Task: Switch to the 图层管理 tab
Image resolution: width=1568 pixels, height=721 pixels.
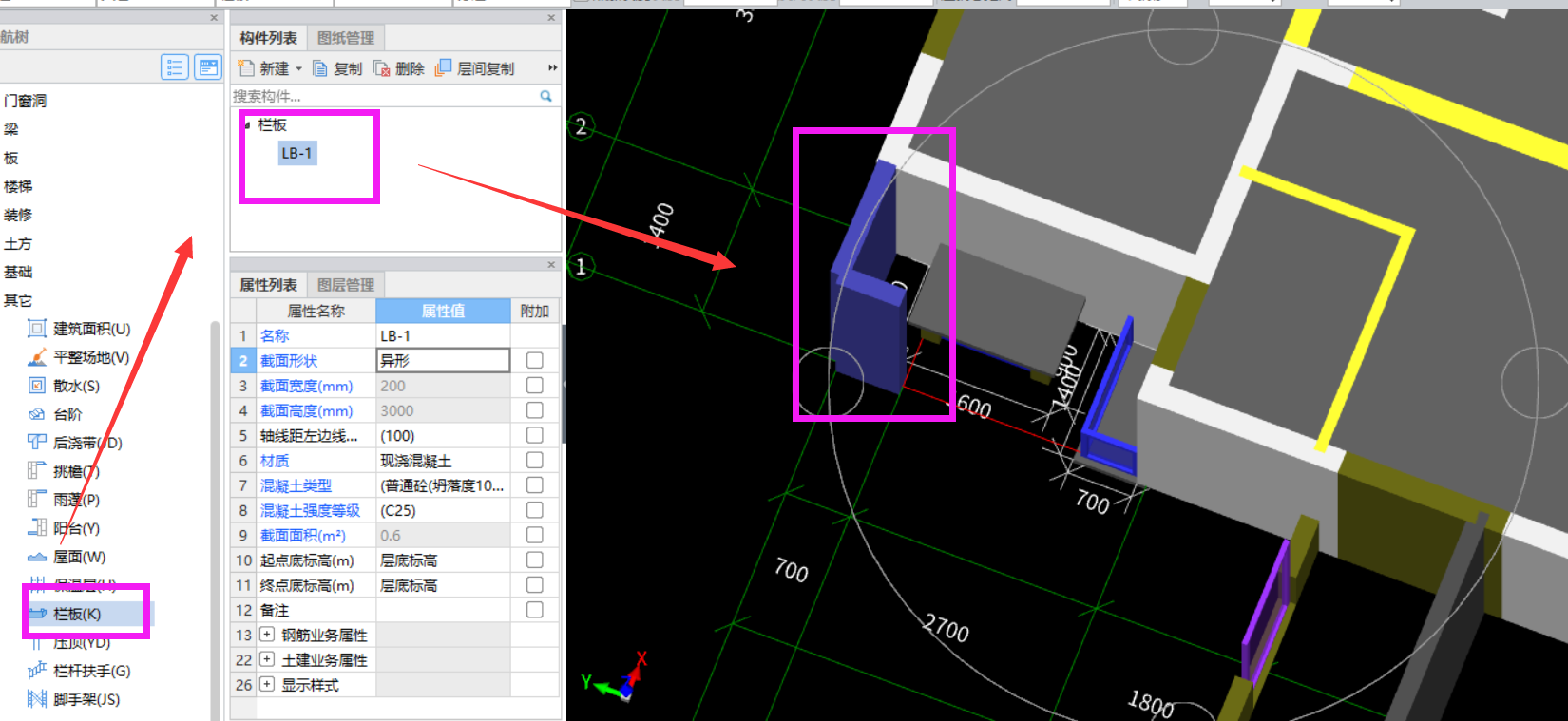Action: pos(346,285)
